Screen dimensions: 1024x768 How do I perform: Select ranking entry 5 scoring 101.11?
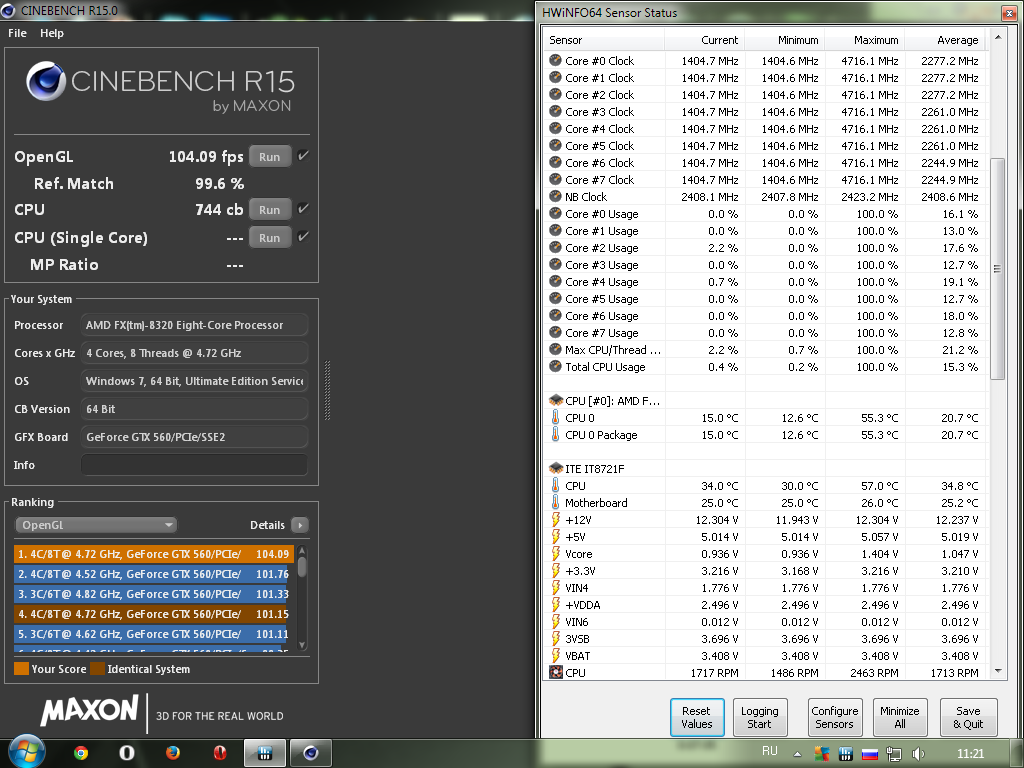point(153,634)
